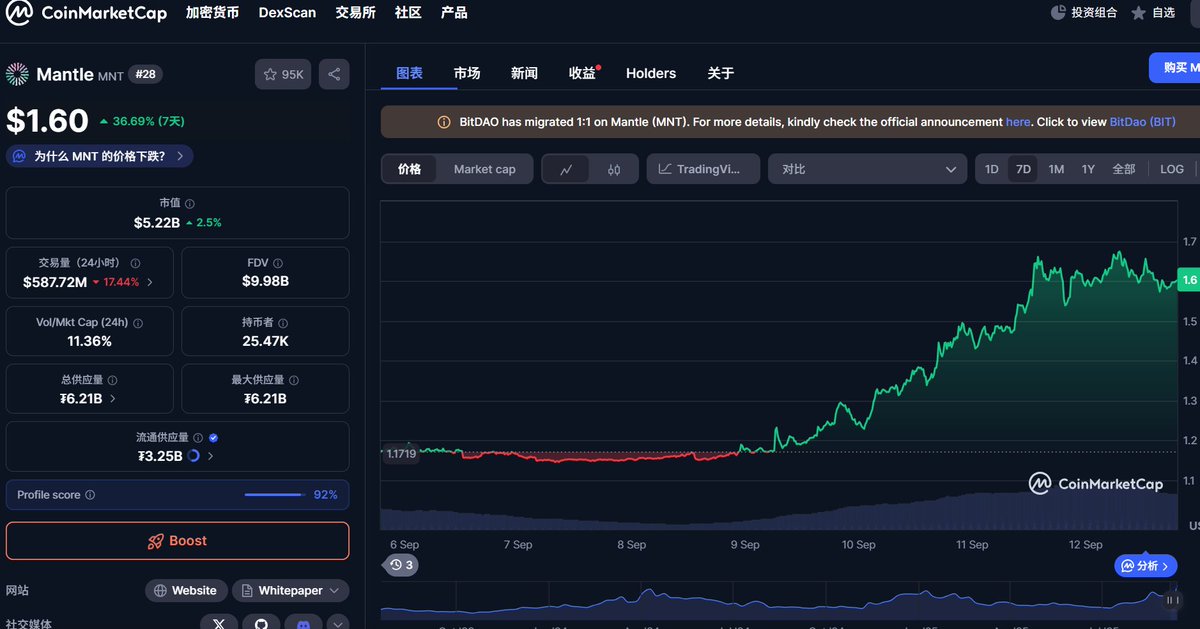
Task: Switch to 新闻 tab
Action: [x=524, y=73]
